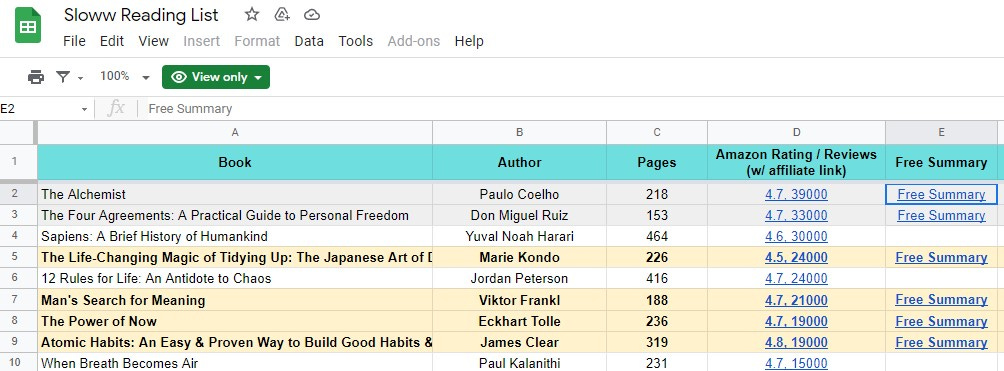
Task: Open Atomic Habits' Free Summary link
Action: point(941,342)
